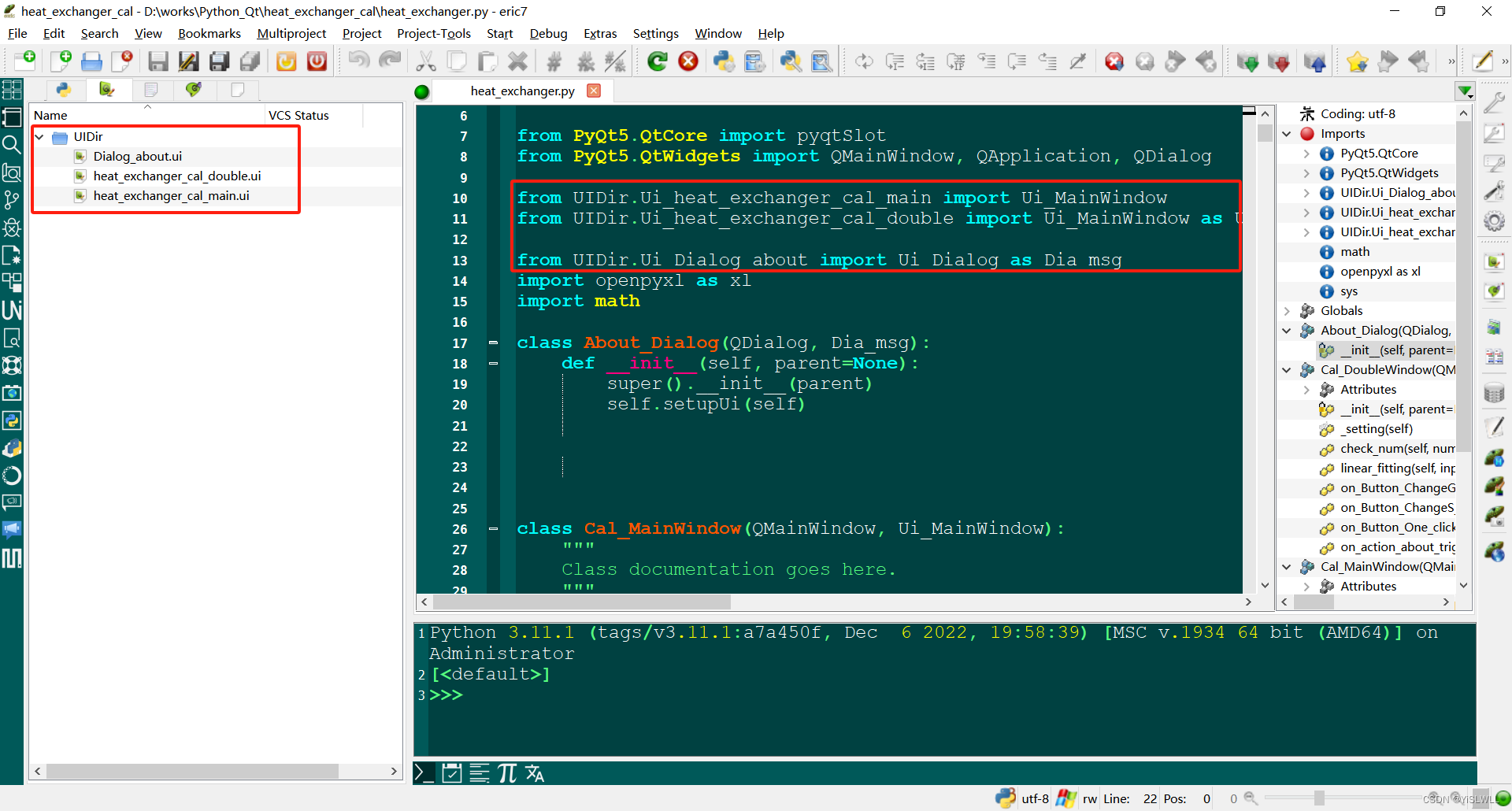The width and height of the screenshot is (1512, 811).
Task: Click the green database download arrow icon
Action: 1247,61
